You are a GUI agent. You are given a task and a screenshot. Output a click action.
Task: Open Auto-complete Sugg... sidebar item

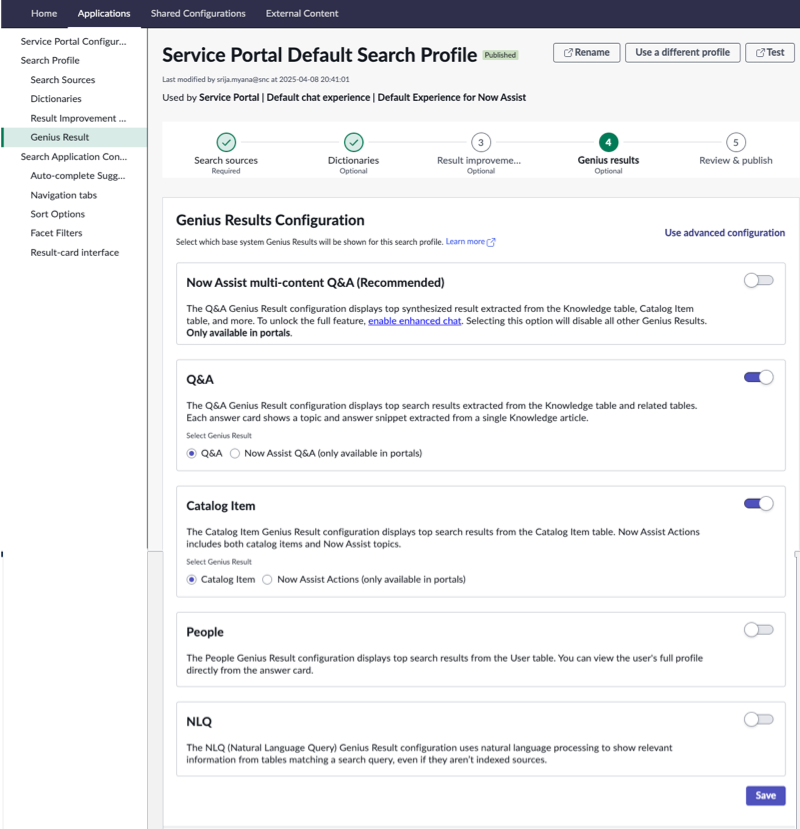point(78,176)
